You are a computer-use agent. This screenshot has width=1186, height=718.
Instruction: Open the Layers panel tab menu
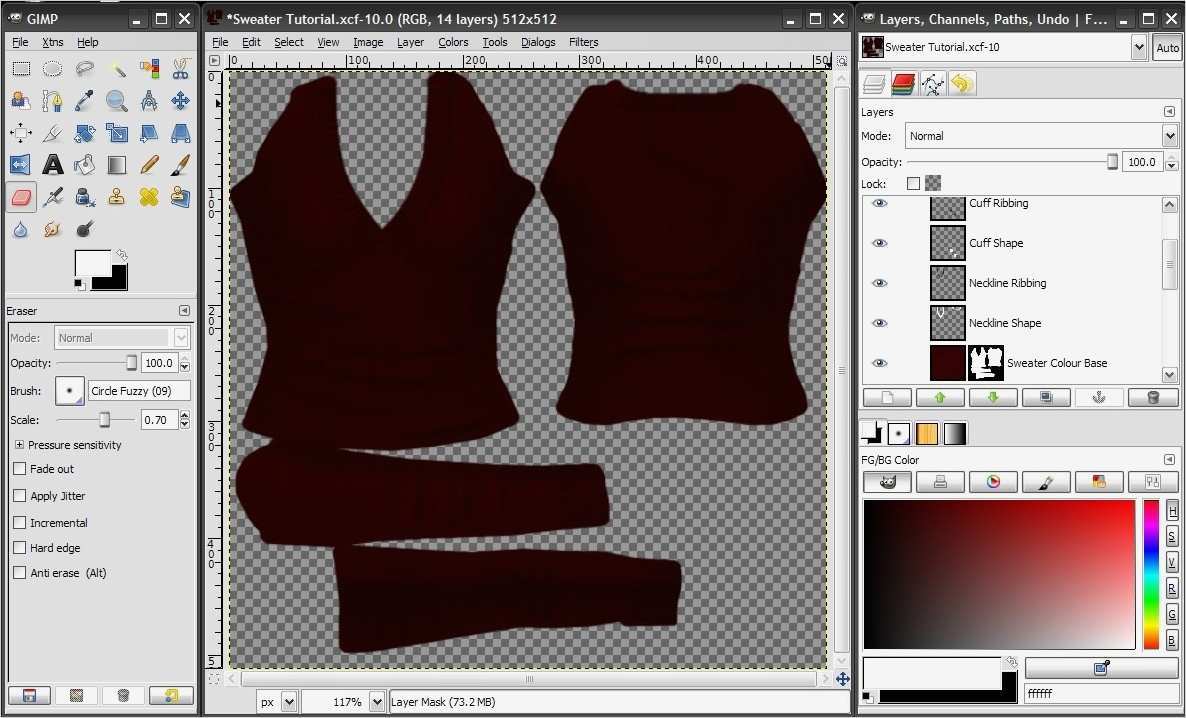pyautogui.click(x=1169, y=112)
